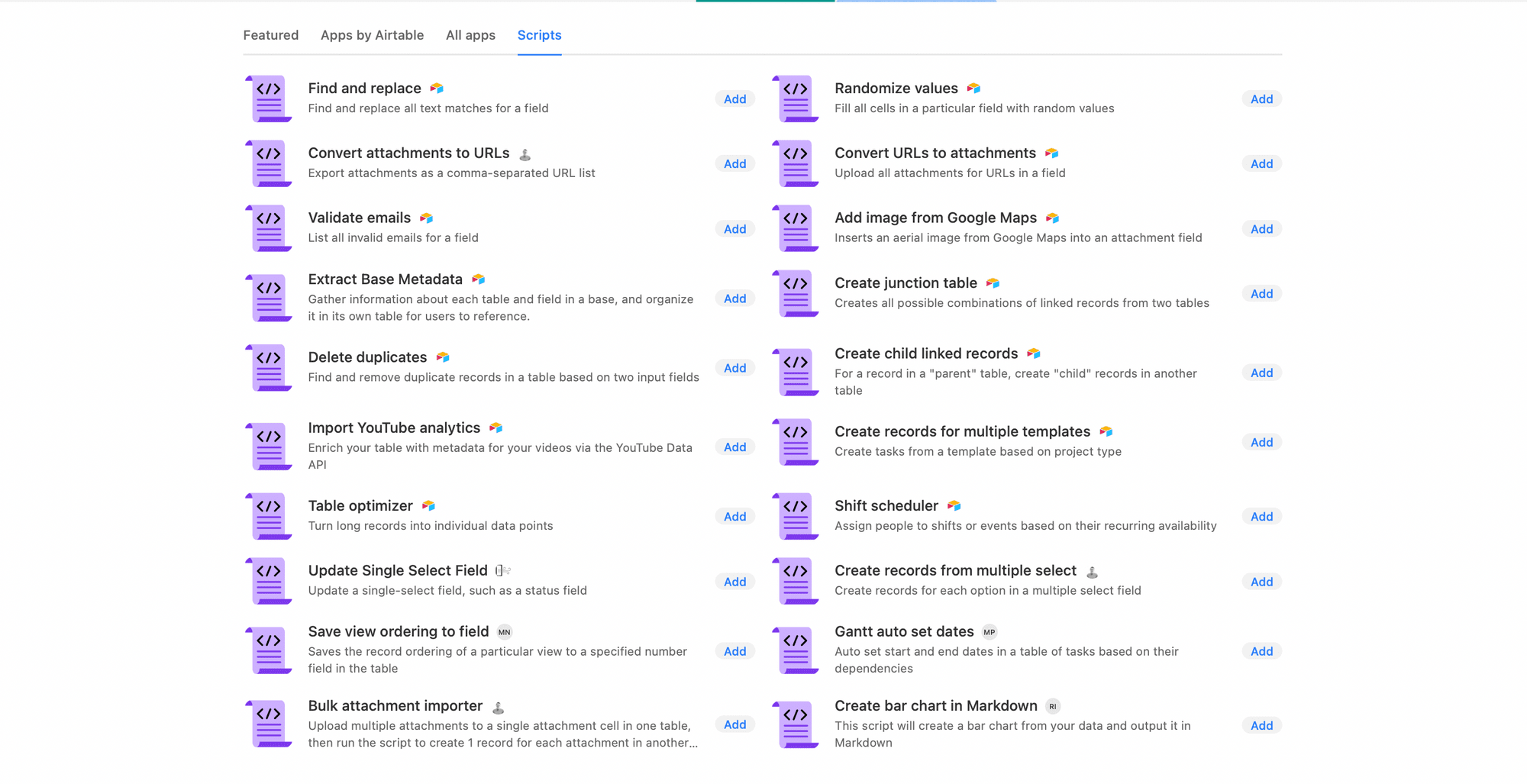Open the Randomize values title
This screenshot has width=1527, height=784.
[x=896, y=89]
